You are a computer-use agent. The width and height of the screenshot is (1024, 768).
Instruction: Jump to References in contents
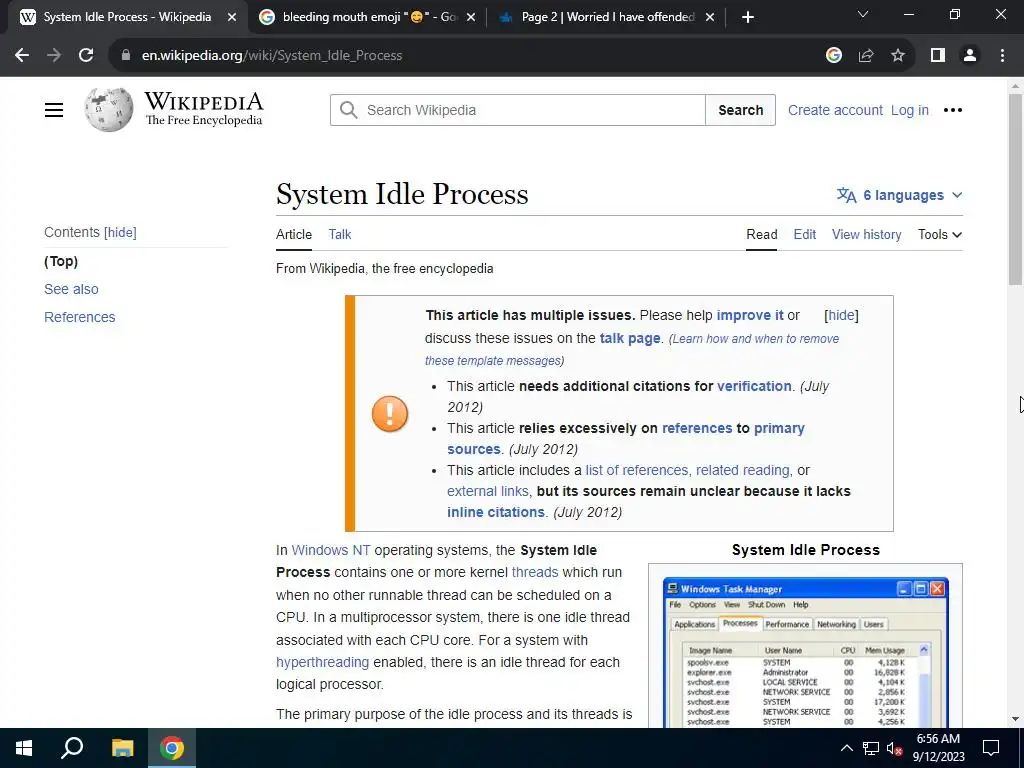[80, 317]
